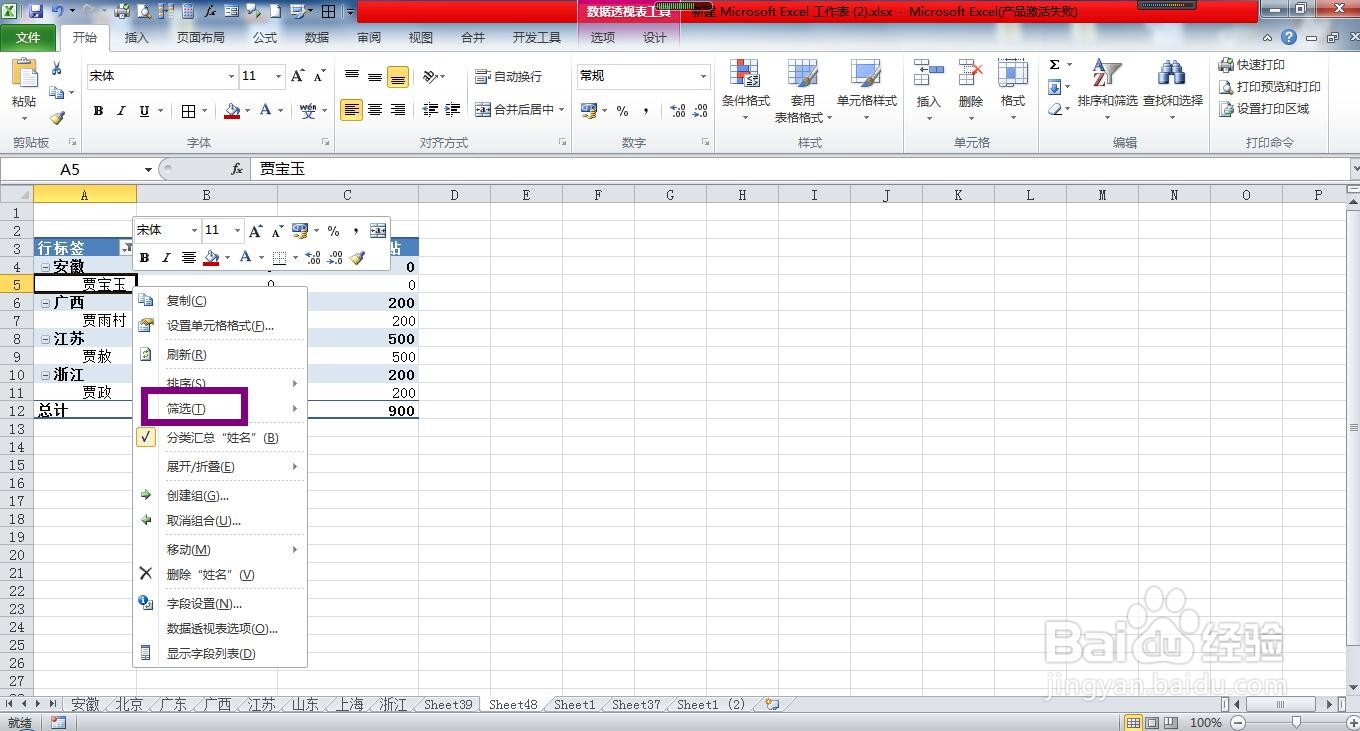This screenshot has width=1360, height=731.
Task: Select middle vertical alignment
Action: [x=375, y=76]
